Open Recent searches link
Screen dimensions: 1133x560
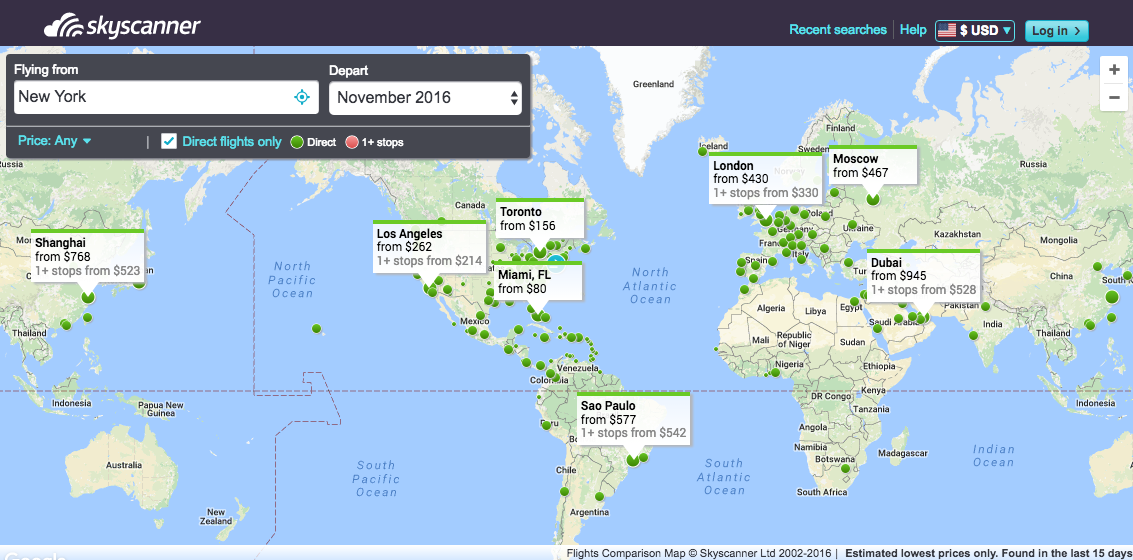tap(837, 30)
